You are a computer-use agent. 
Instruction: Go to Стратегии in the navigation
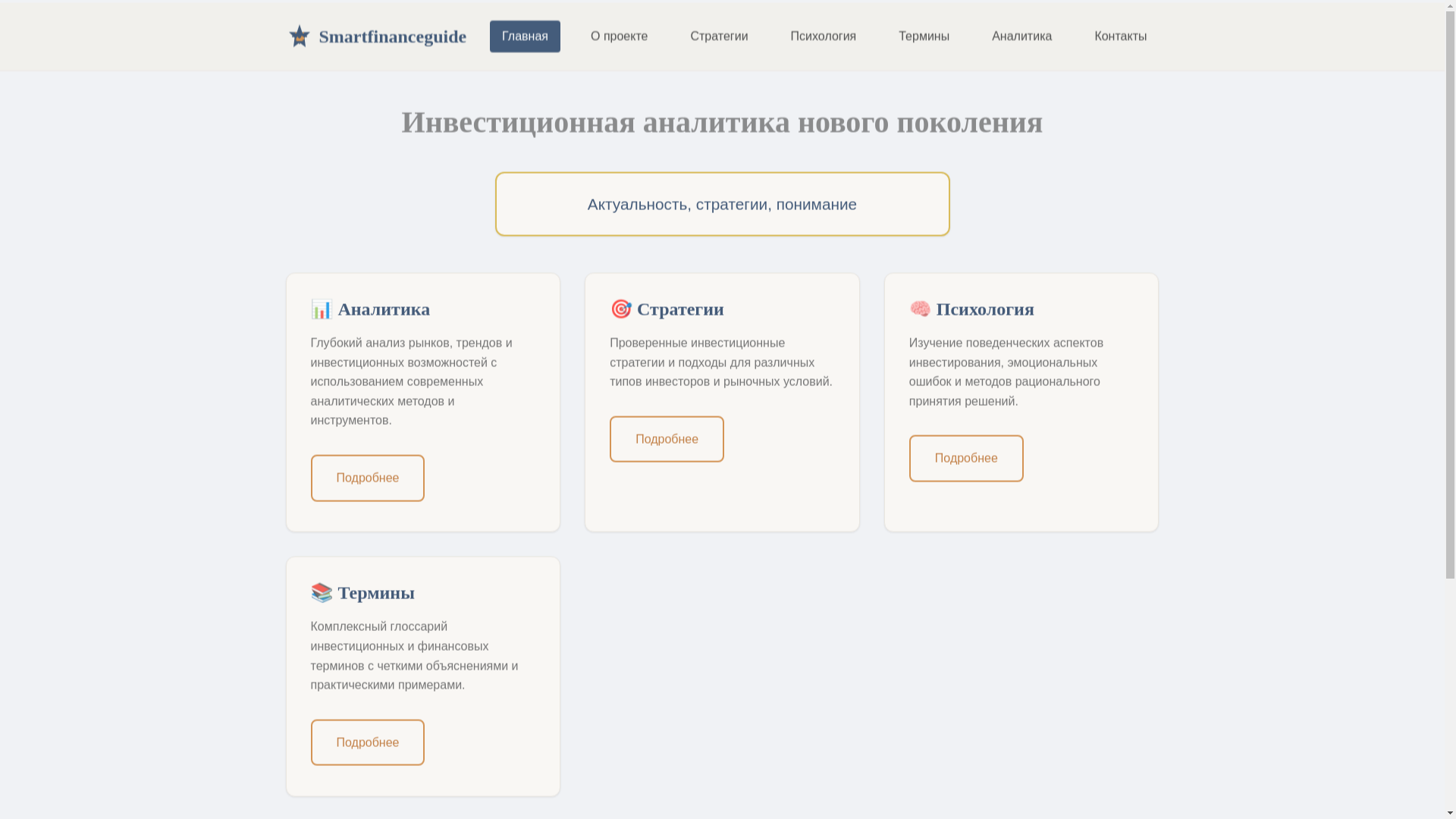coord(719,36)
